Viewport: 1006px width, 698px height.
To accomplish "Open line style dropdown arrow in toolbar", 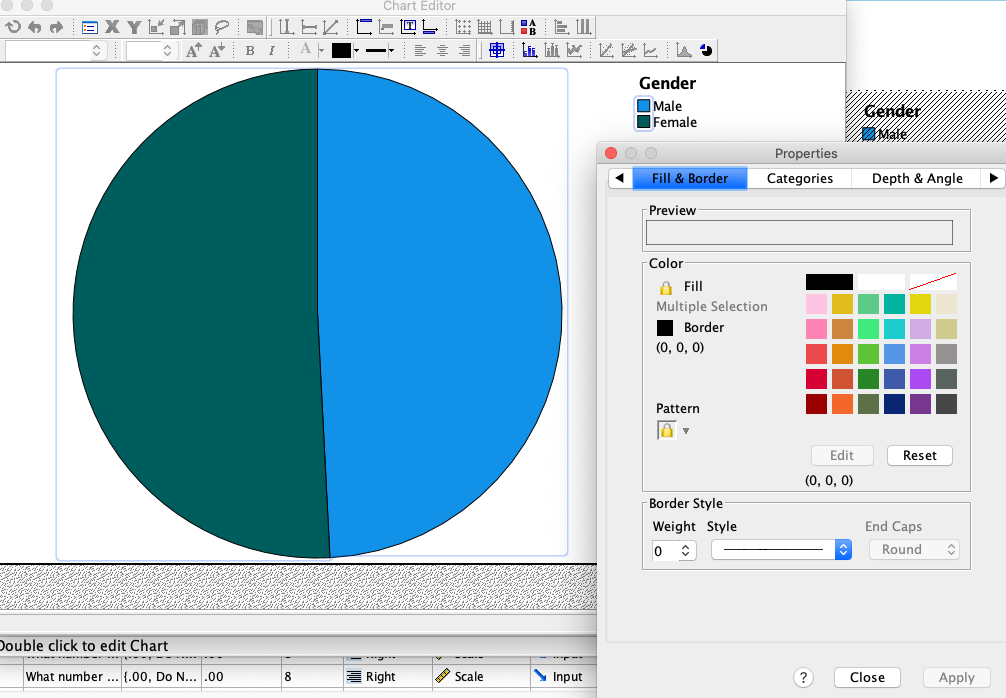I will click(391, 51).
